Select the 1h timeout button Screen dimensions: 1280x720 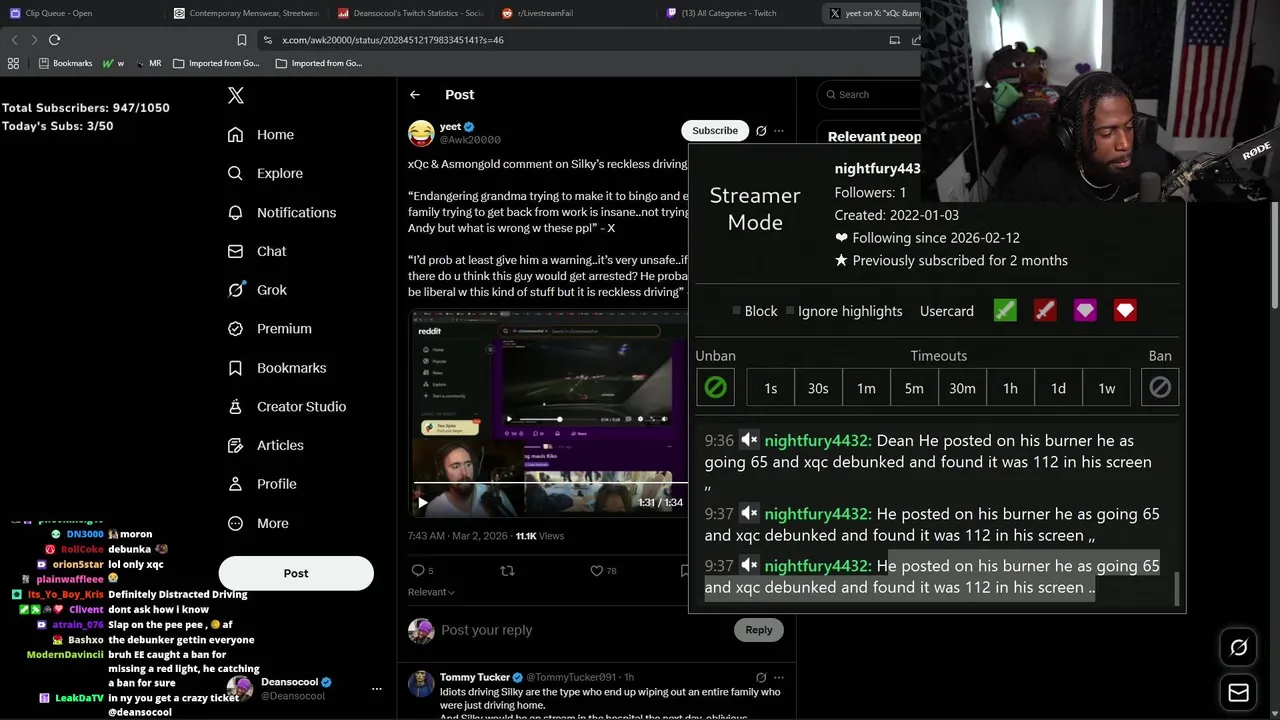(x=1010, y=388)
